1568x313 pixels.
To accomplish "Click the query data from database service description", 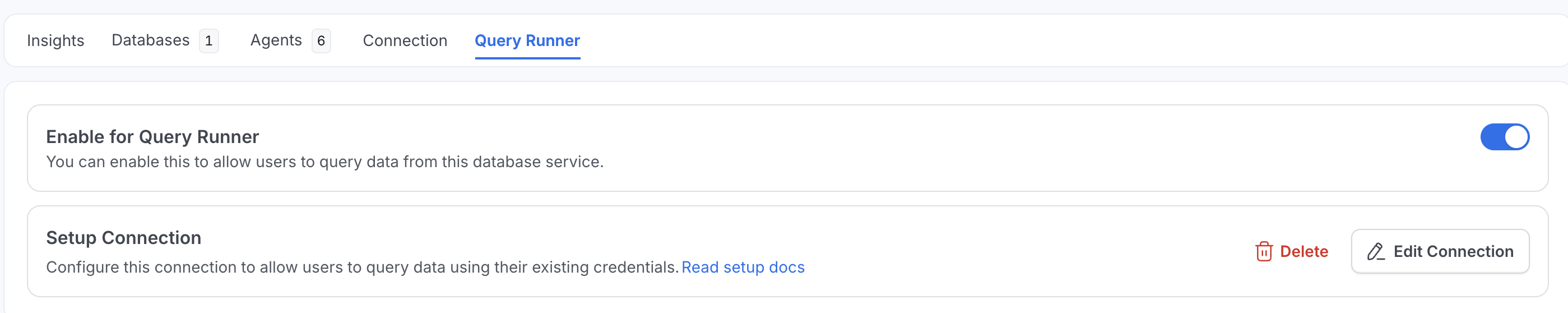I will (324, 162).
